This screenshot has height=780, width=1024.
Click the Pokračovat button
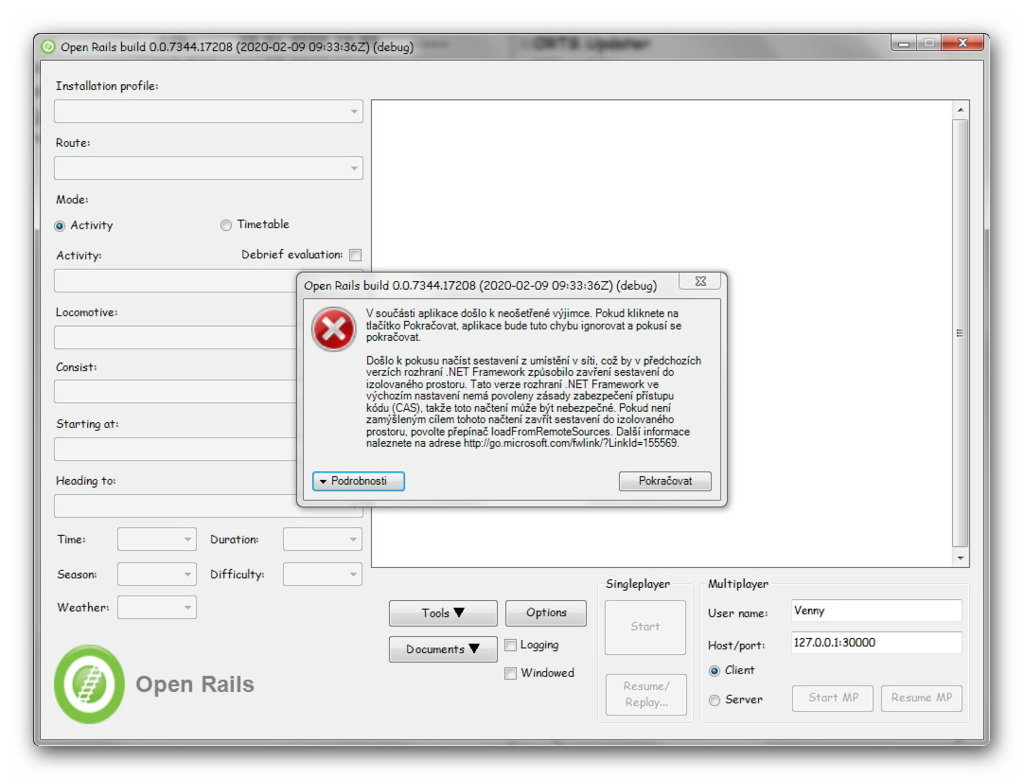click(665, 481)
